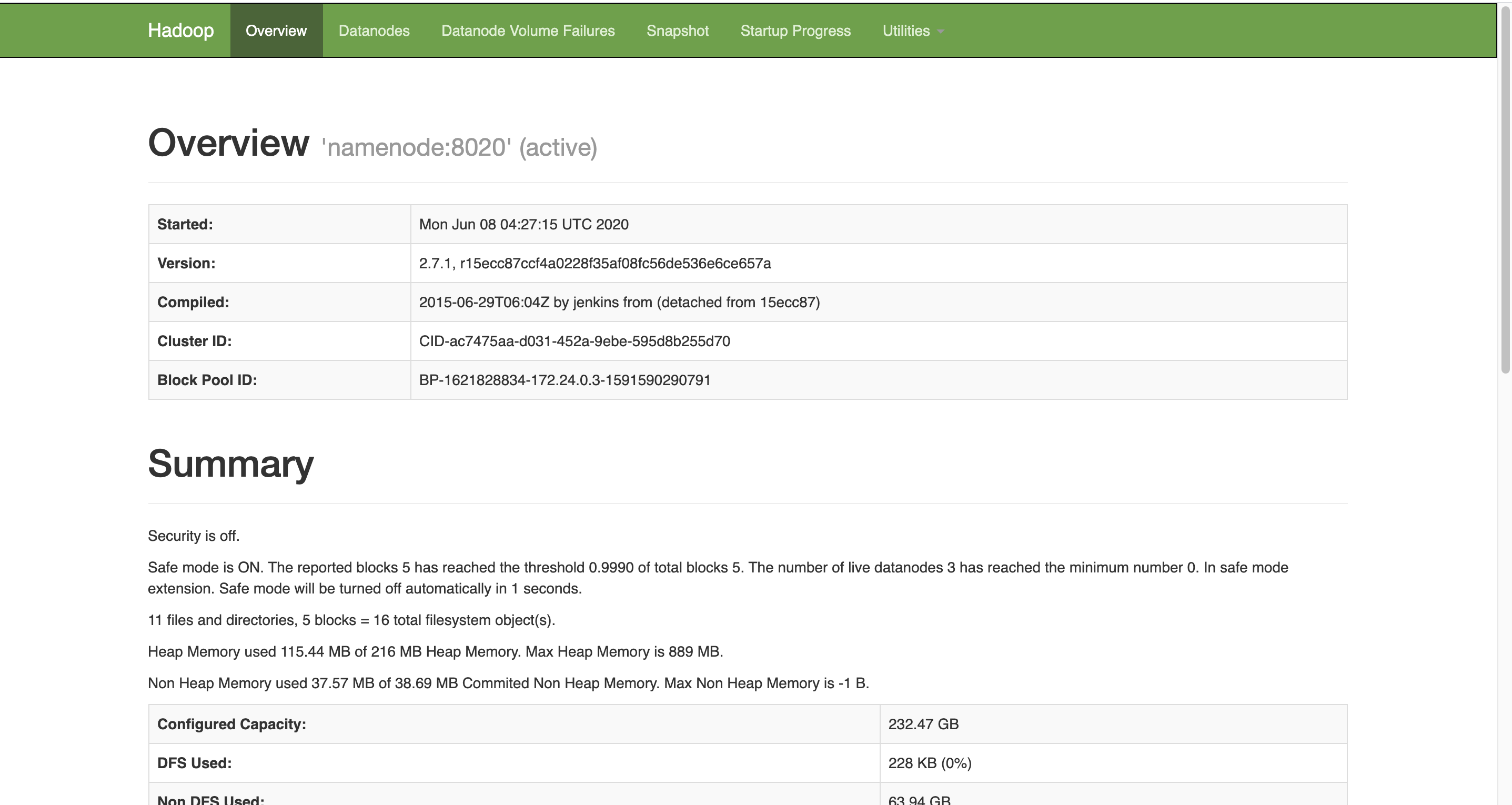Click 'Non Heap Memory used 37.57 MB' line
The image size is (1512, 805).
pos(508,683)
